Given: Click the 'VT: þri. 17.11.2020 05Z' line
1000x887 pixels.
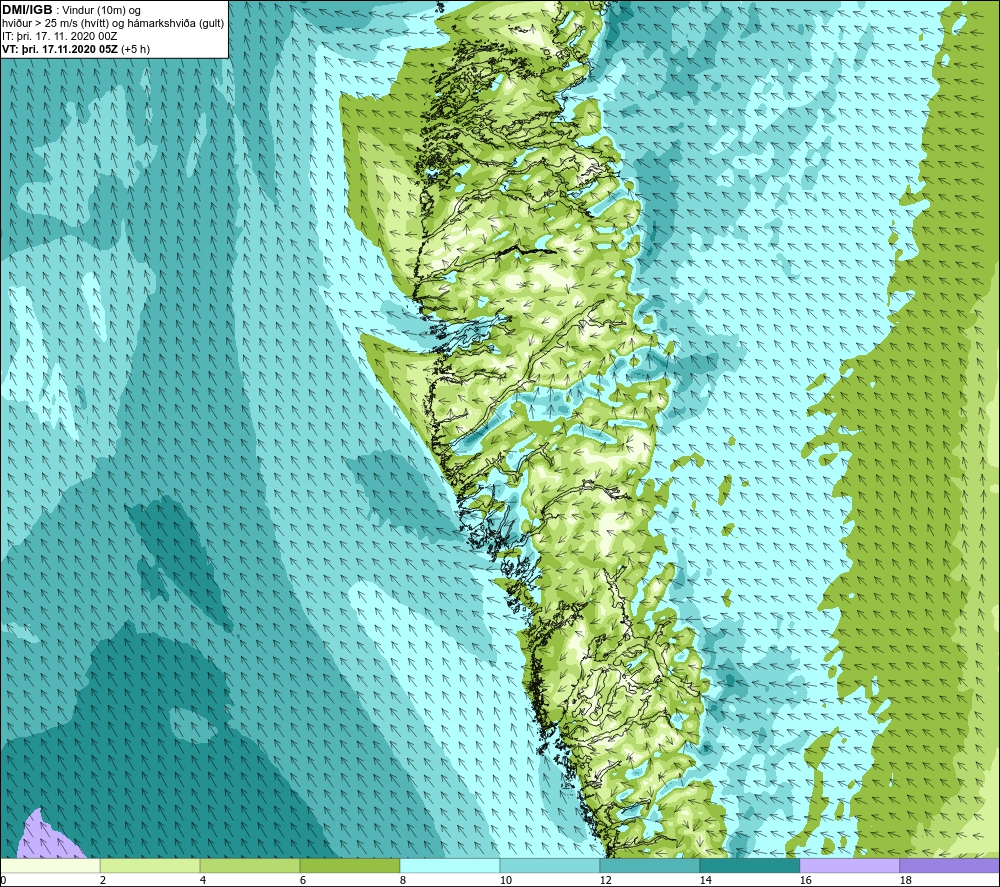Looking at the screenshot, I should 60,49.
